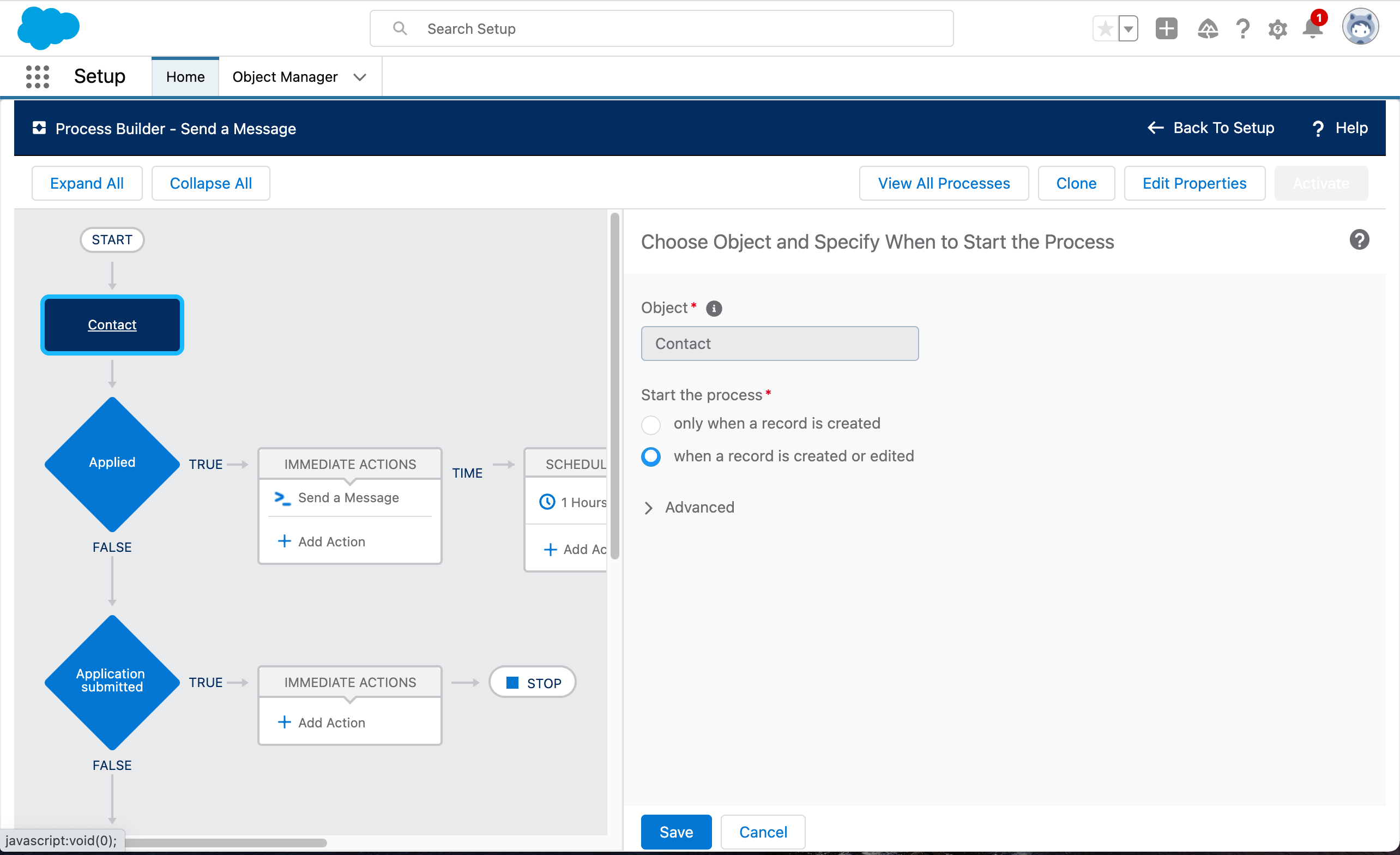The image size is (1400, 855).
Task: Open the user avatar profile menu
Action: 1360,27
